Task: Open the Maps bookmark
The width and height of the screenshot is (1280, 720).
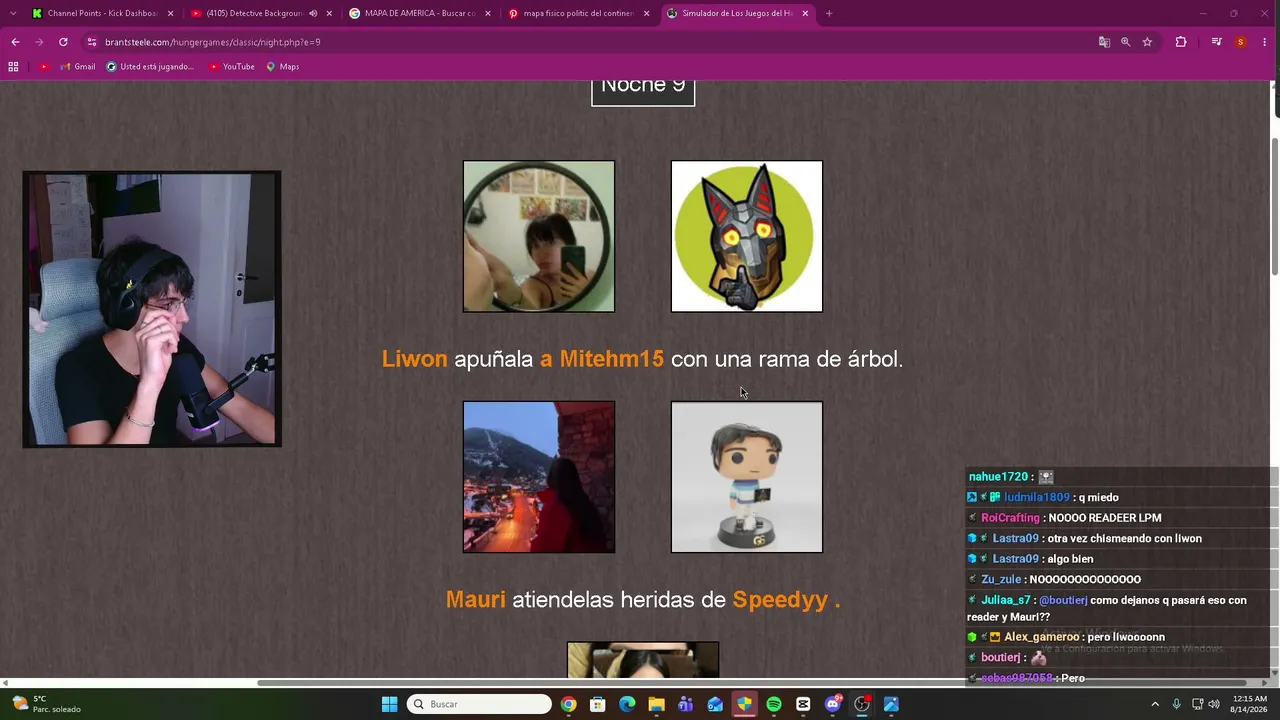Action: pyautogui.click(x=282, y=67)
